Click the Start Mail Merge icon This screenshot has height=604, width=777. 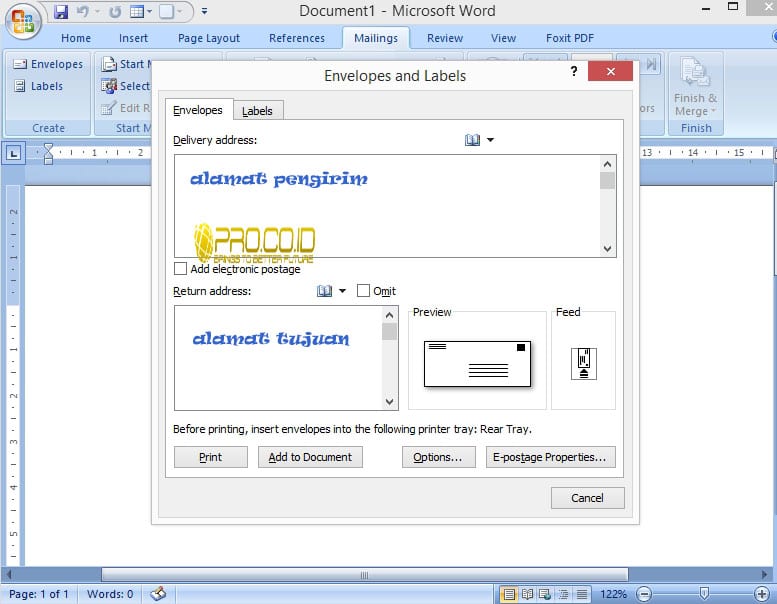tap(109, 64)
